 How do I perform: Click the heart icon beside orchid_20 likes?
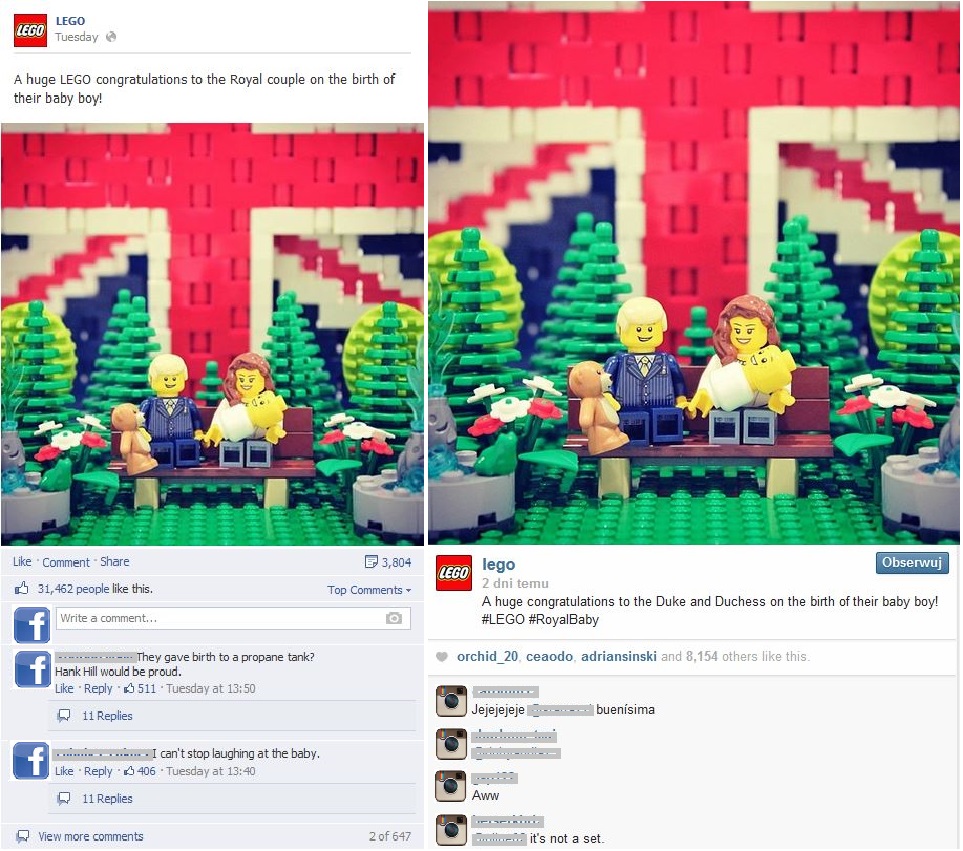[442, 656]
